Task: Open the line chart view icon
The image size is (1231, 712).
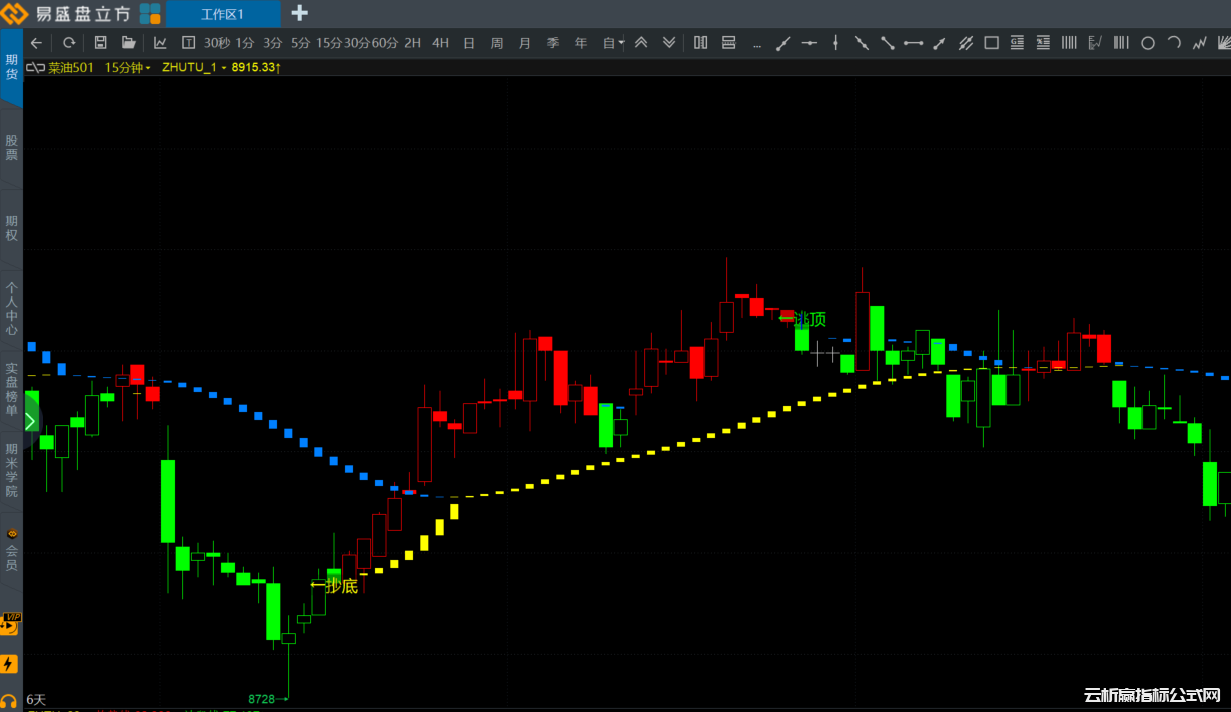Action: tap(160, 43)
